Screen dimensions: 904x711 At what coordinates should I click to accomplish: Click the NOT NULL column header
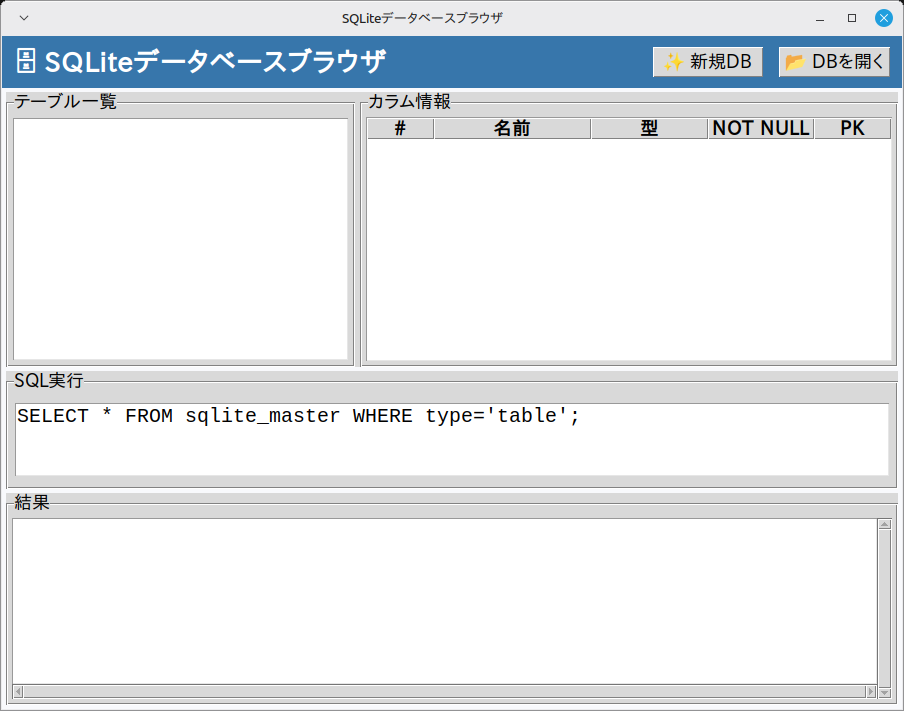pyautogui.click(x=760, y=128)
